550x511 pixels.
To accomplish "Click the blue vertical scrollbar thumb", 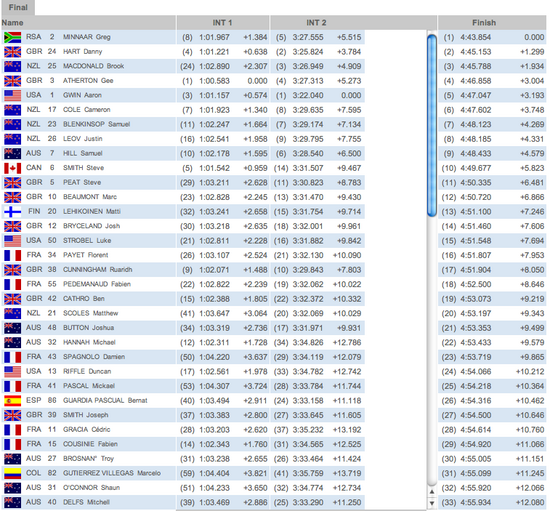I will click(x=432, y=125).
